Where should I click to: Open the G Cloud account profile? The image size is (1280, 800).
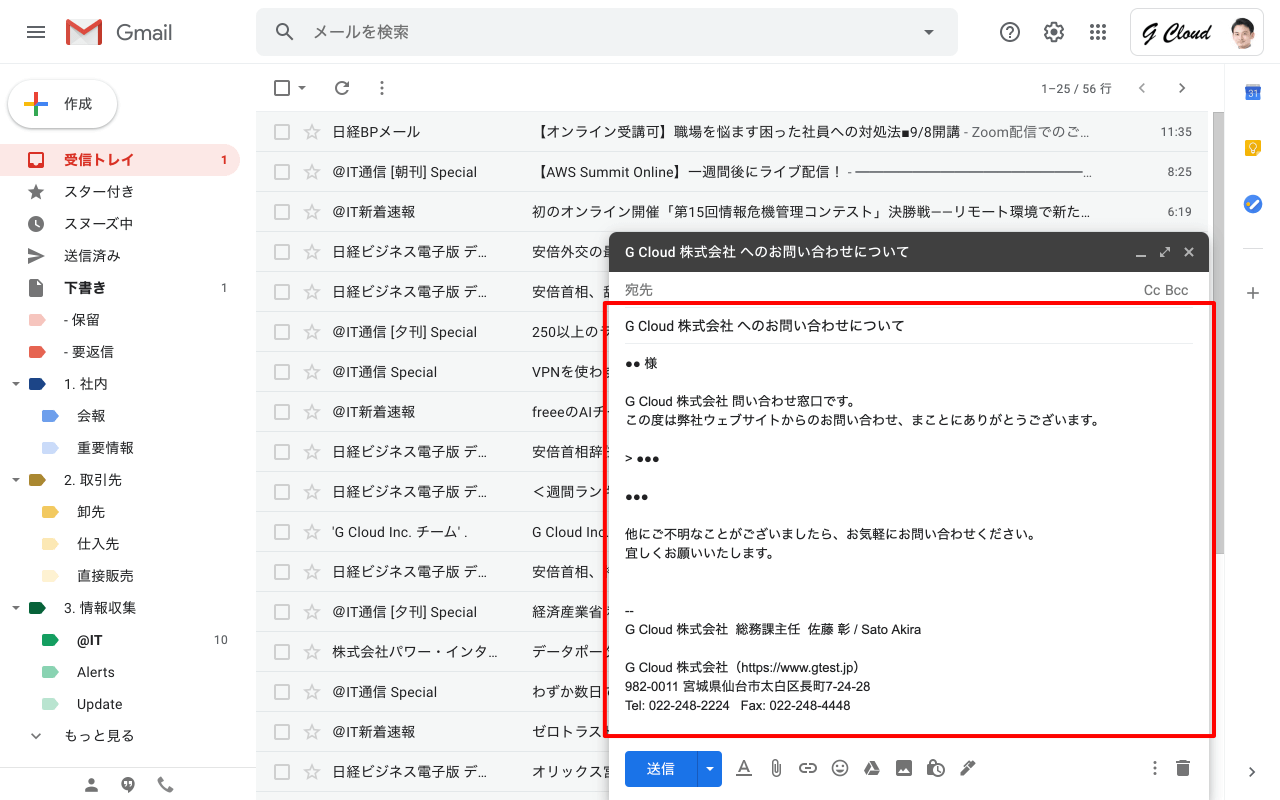[1197, 33]
